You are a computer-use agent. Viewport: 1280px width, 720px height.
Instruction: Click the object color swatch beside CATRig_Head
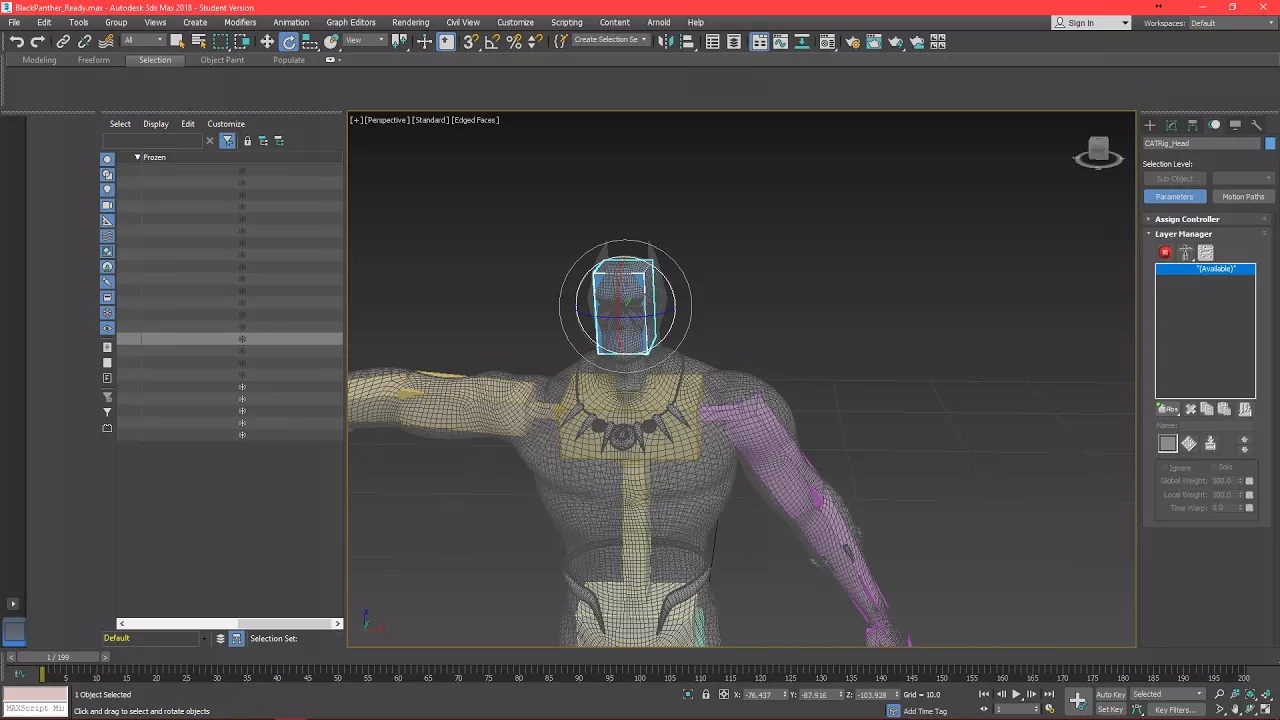pos(1270,143)
